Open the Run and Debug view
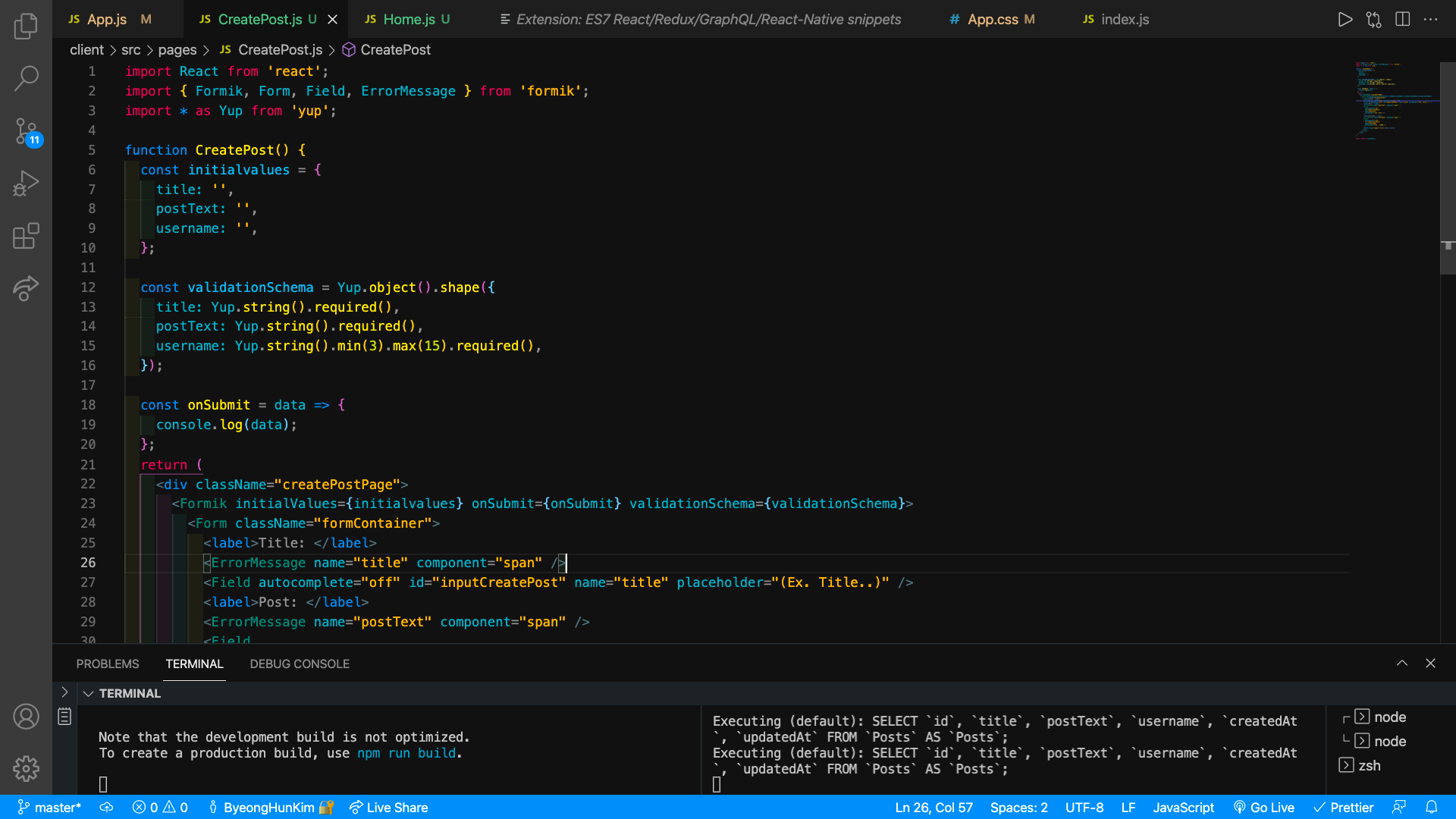This screenshot has width=1456, height=819. click(x=26, y=184)
